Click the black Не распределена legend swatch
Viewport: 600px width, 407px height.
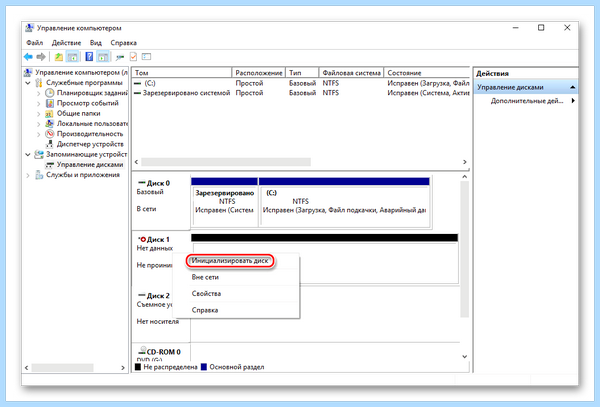click(x=138, y=367)
